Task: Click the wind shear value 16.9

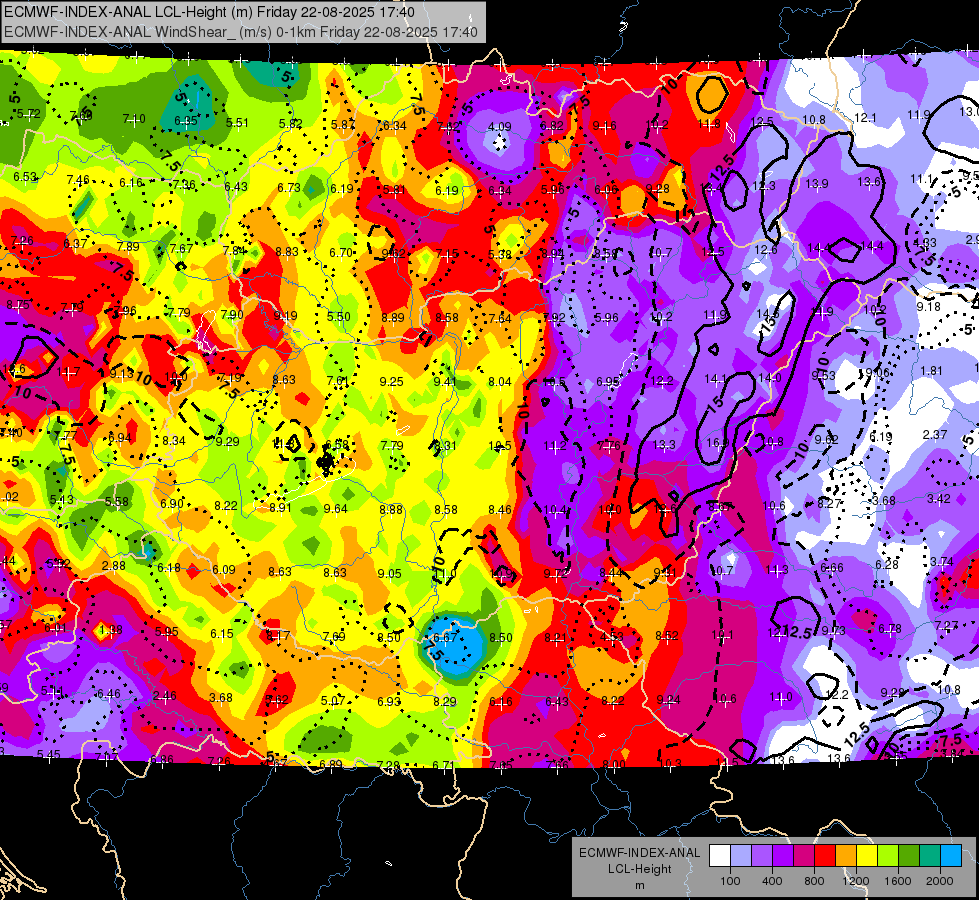Action: 717,443
